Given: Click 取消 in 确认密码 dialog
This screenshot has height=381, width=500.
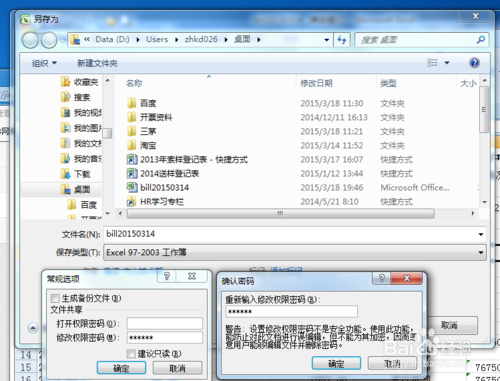Looking at the screenshot, I should 392,363.
